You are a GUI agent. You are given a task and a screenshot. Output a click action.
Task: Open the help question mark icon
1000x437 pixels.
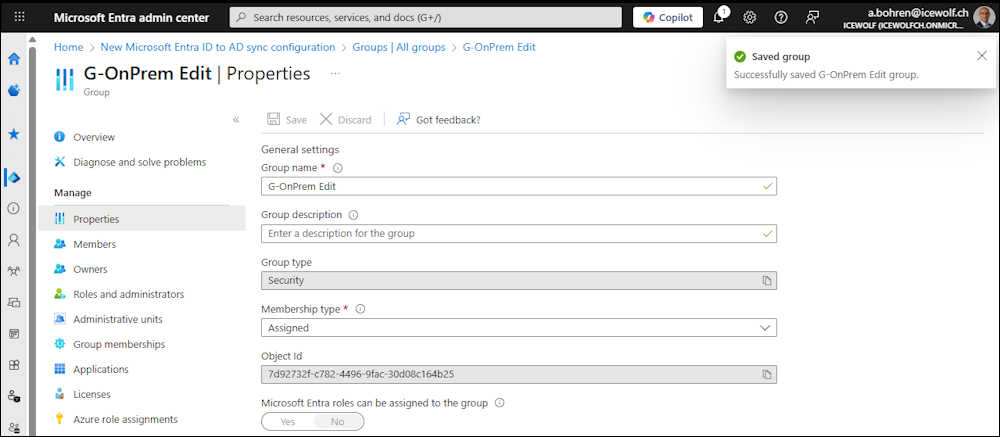pos(781,18)
